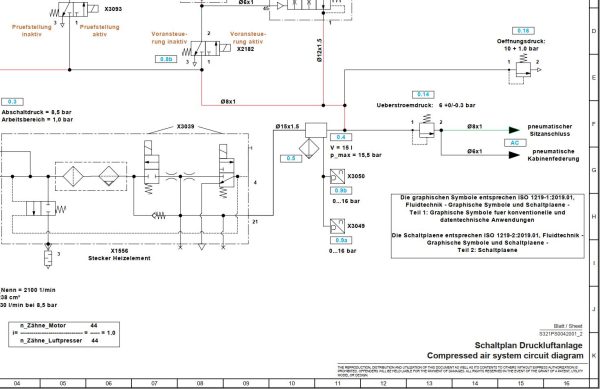Click the arrowhead pointing to pneumatischer Sitzanschluss
600x389 pixels.
[514, 130]
